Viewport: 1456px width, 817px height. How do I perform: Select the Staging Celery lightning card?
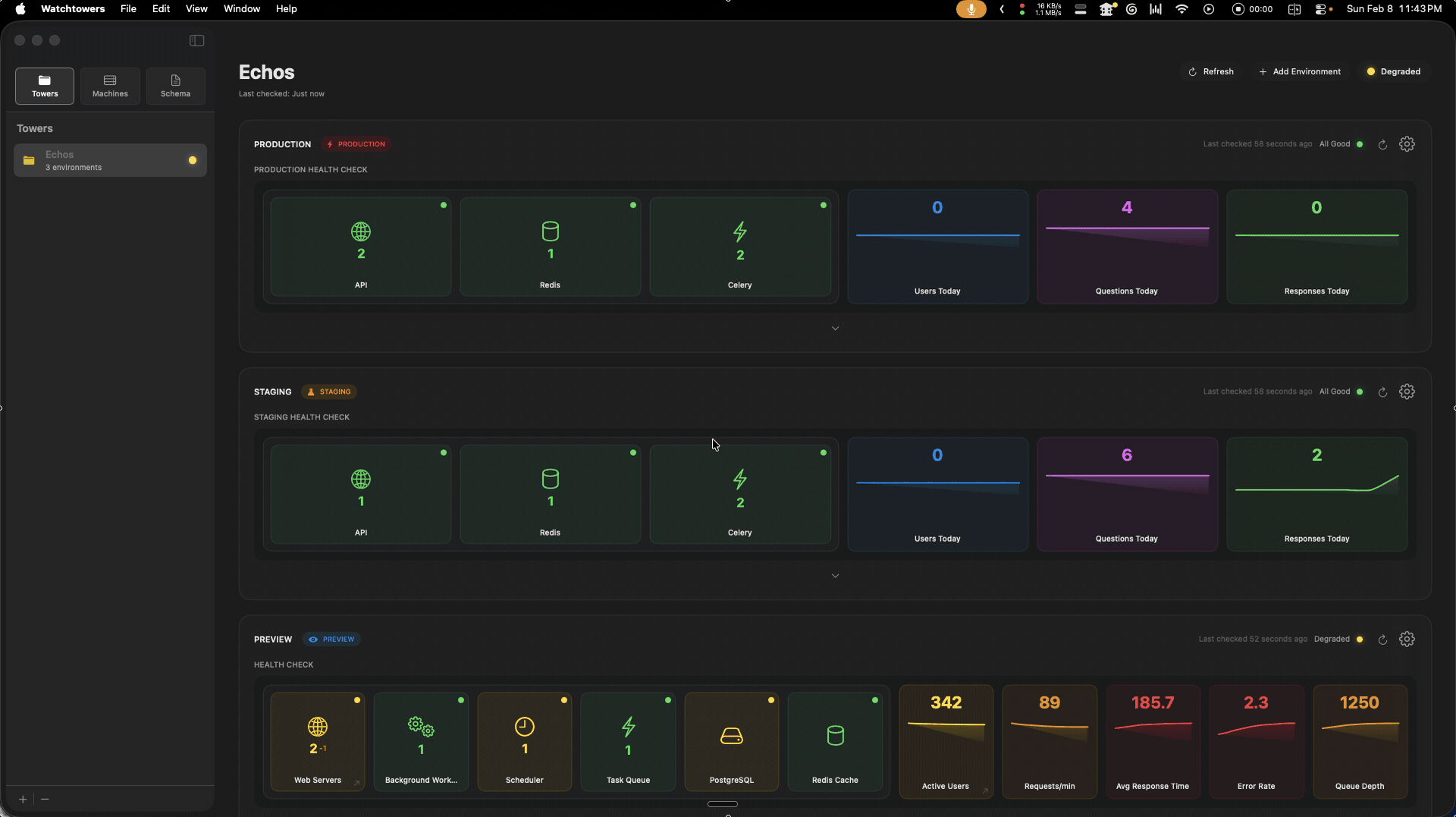pos(739,494)
